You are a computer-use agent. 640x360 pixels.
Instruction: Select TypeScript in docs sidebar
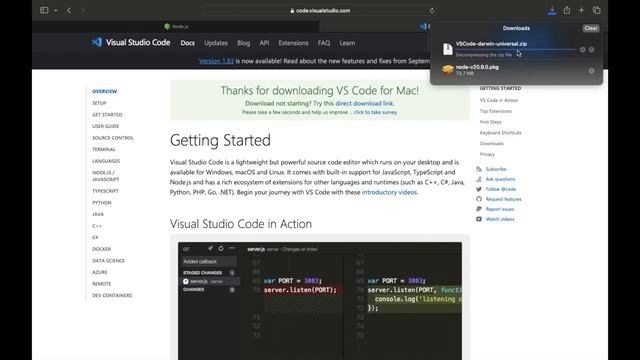click(105, 191)
